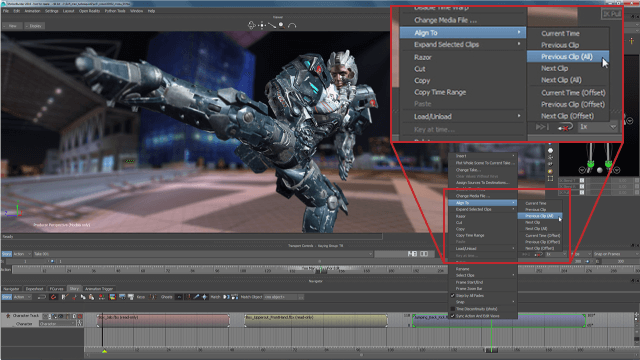Viewport: 640px width, 360px height.
Task: Toggle Story mode button in Story toolbar
Action: [7, 297]
